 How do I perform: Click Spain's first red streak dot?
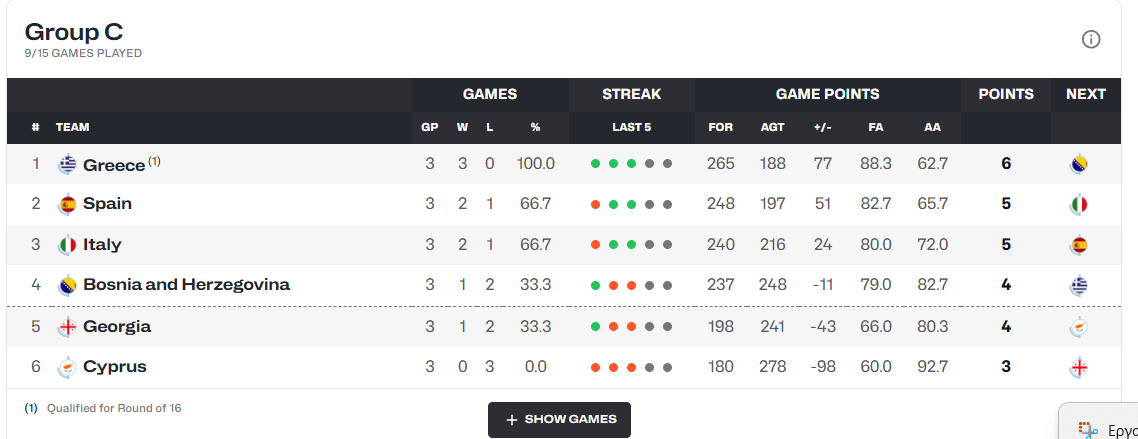[596, 205]
